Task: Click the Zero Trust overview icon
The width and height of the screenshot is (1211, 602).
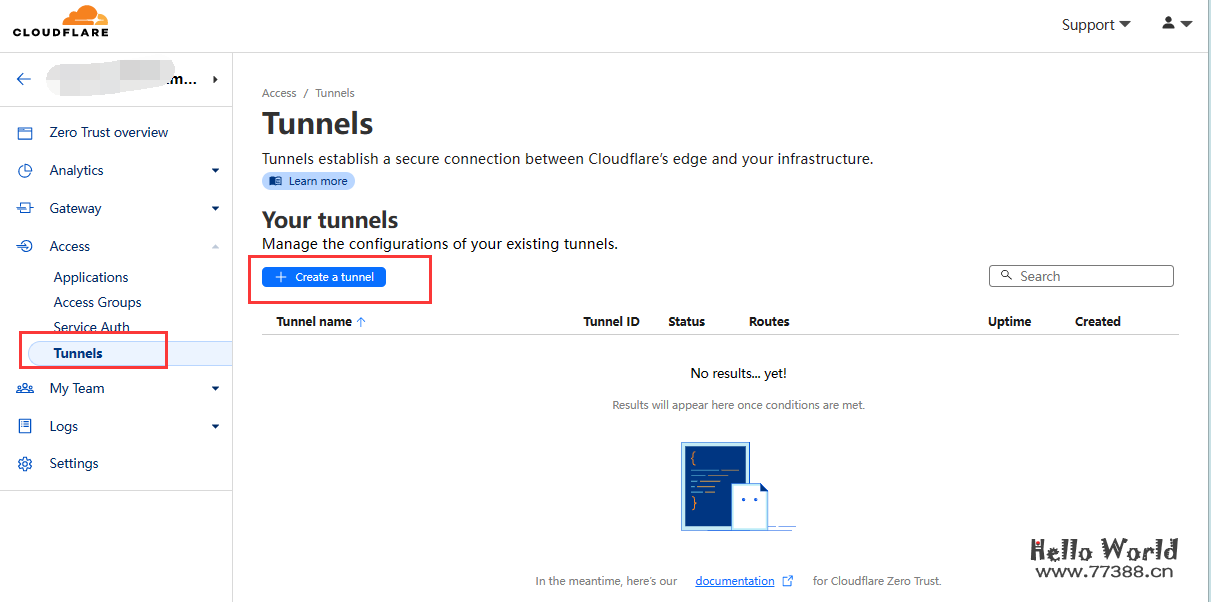Action: [25, 133]
